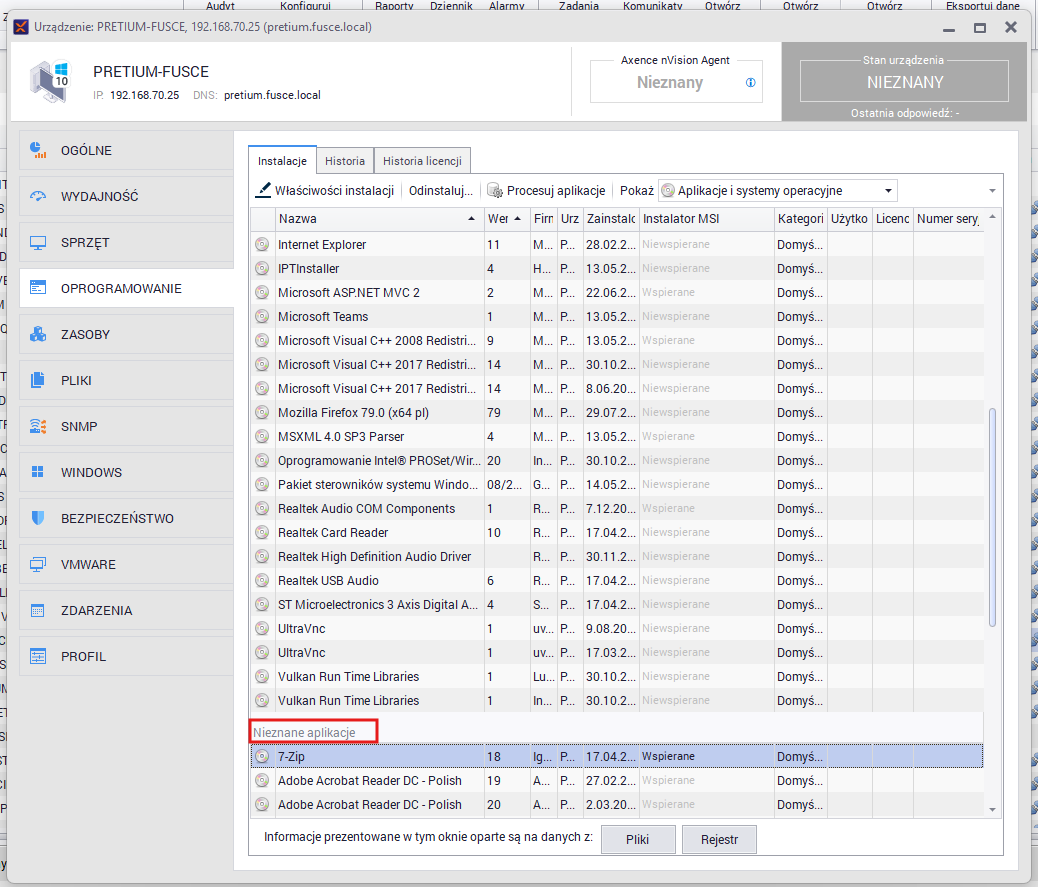Click the vertical scrollbar thumb in list
The width and height of the screenshot is (1038, 887).
pos(992,516)
